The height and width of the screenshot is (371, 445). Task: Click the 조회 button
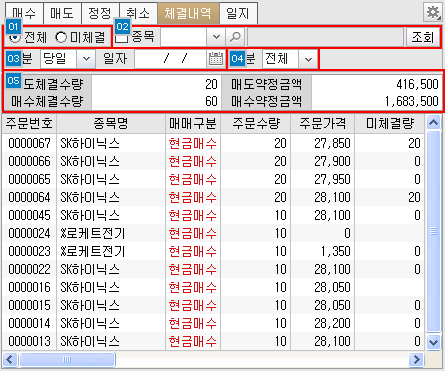423,37
